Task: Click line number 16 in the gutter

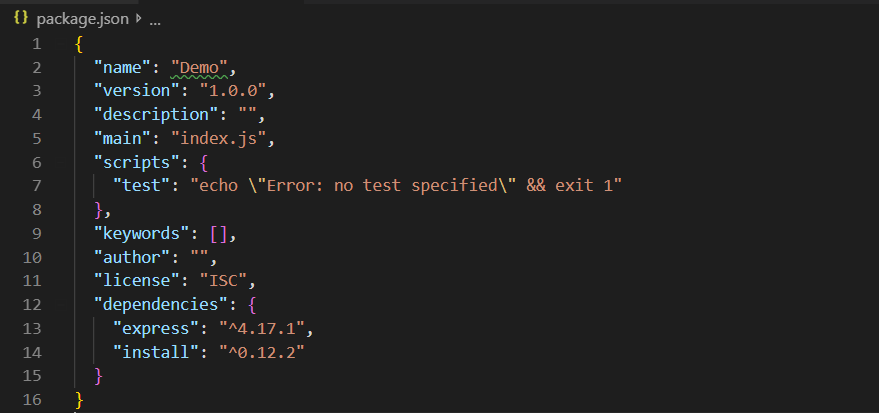Action: [x=33, y=398]
